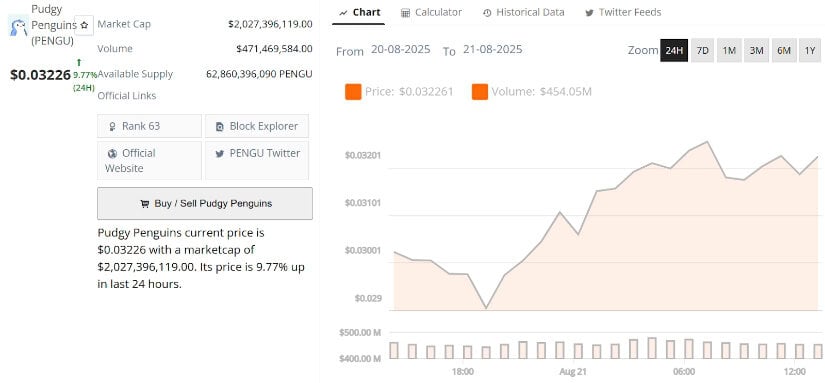Click the Block Explorer document icon

tap(220, 127)
